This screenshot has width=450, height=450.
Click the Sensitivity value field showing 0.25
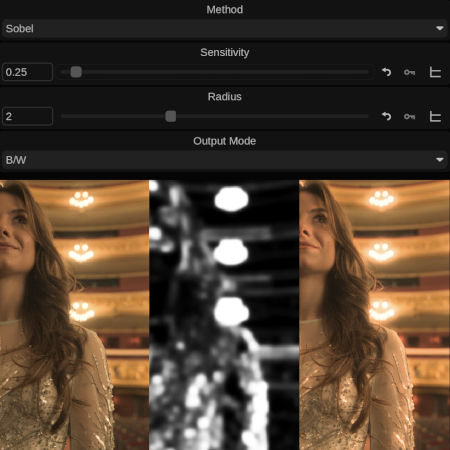pos(27,72)
